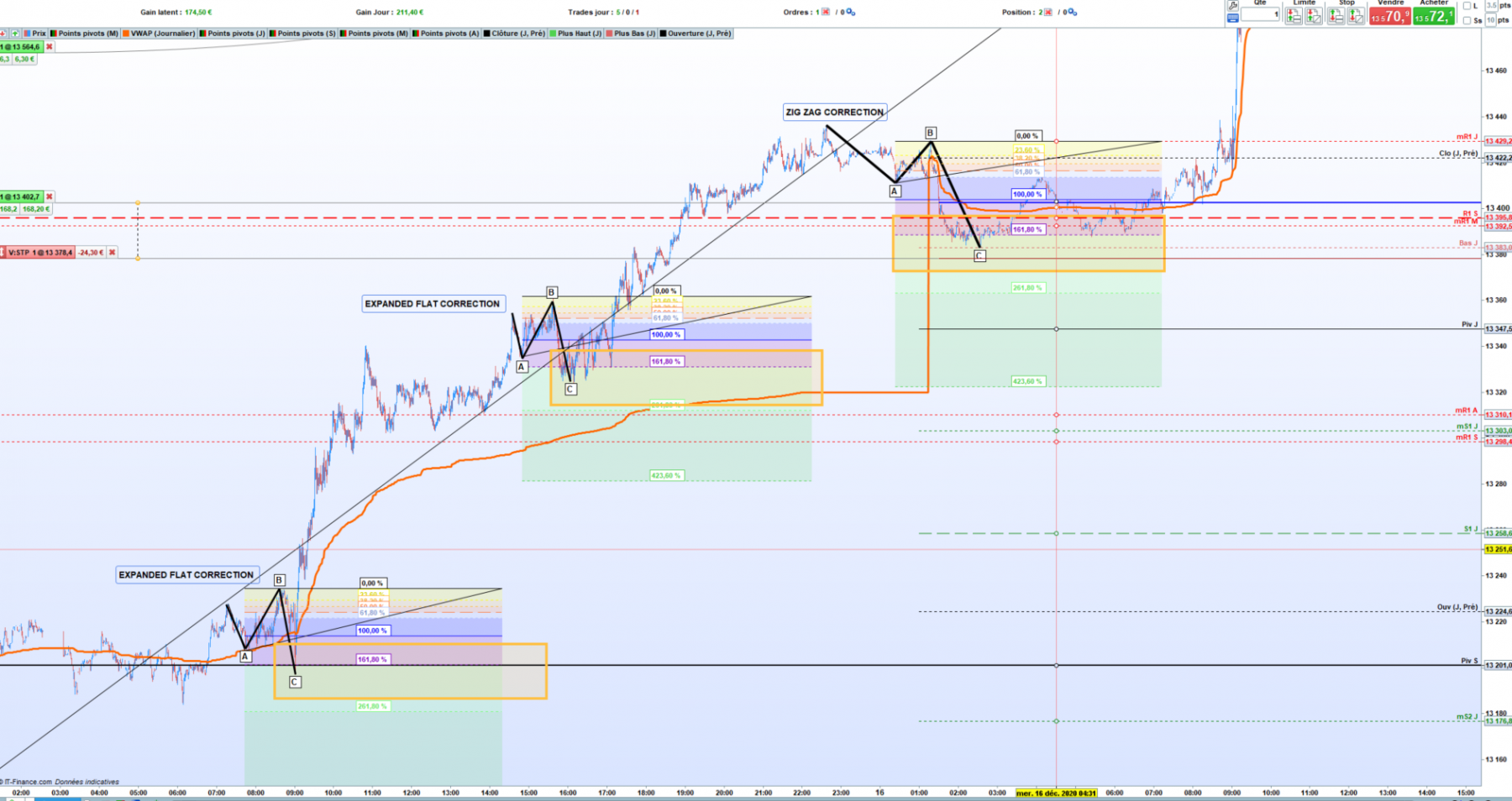Image resolution: width=1512 pixels, height=801 pixels.
Task: Click the IT-Finance.com link
Action: click(28, 782)
